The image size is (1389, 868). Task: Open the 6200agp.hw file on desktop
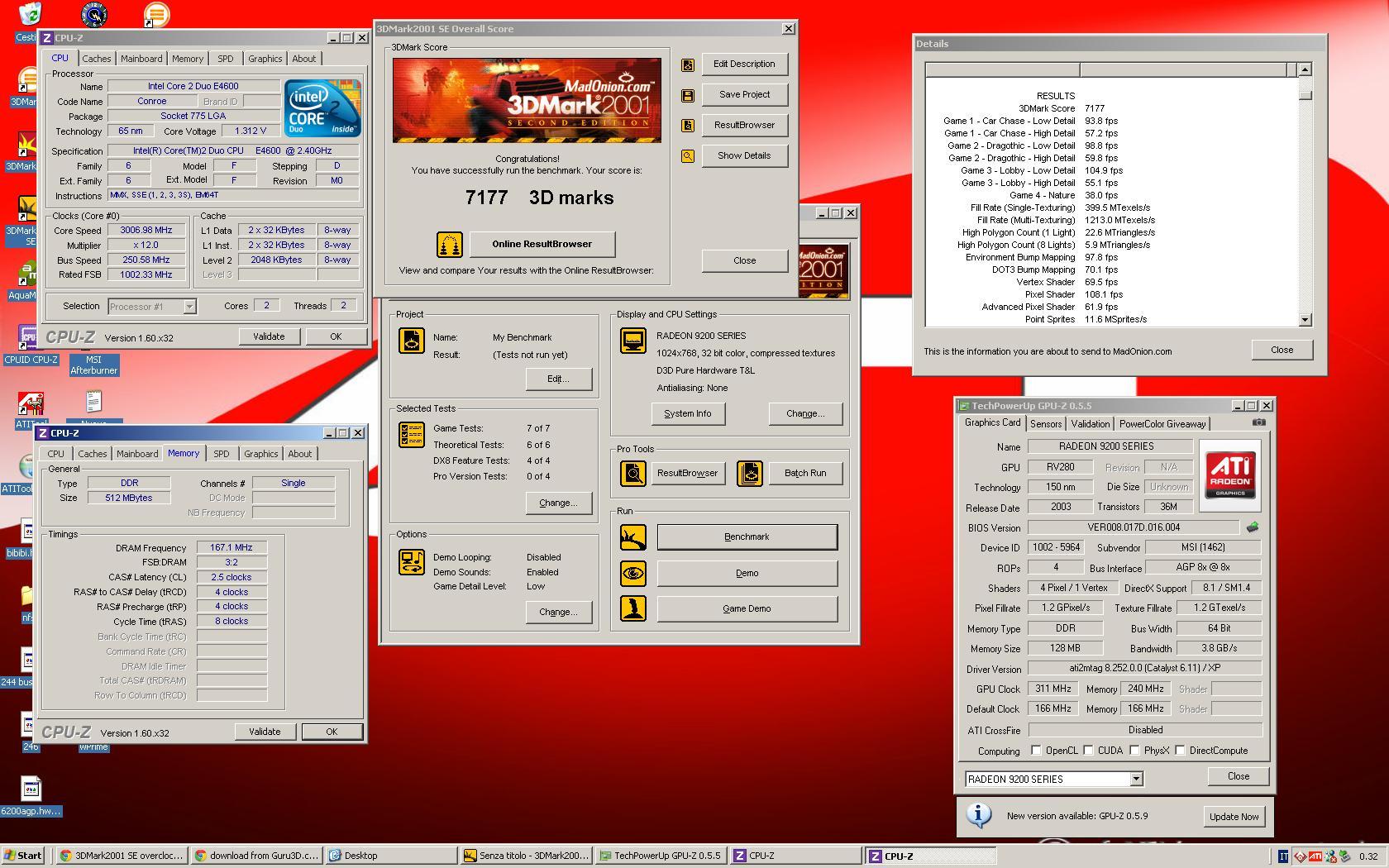(31, 796)
